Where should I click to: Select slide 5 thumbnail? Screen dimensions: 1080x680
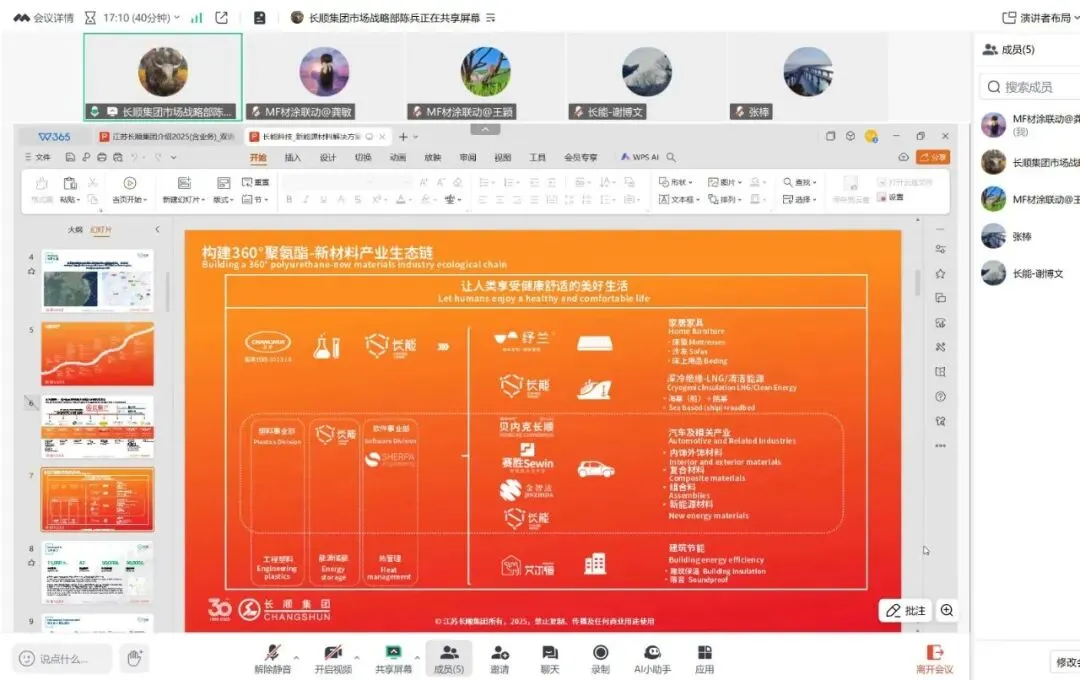point(98,353)
